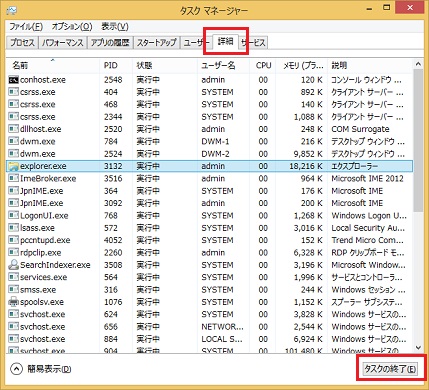Click the conhost.exe console icon
Viewport: 429px width, 390px height.
[x=13, y=80]
